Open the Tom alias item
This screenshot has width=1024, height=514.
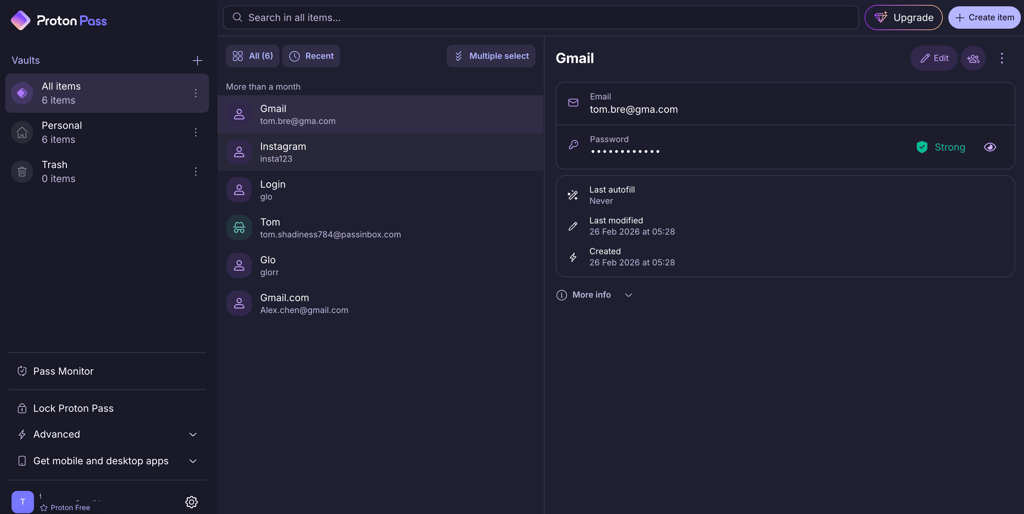(x=381, y=228)
